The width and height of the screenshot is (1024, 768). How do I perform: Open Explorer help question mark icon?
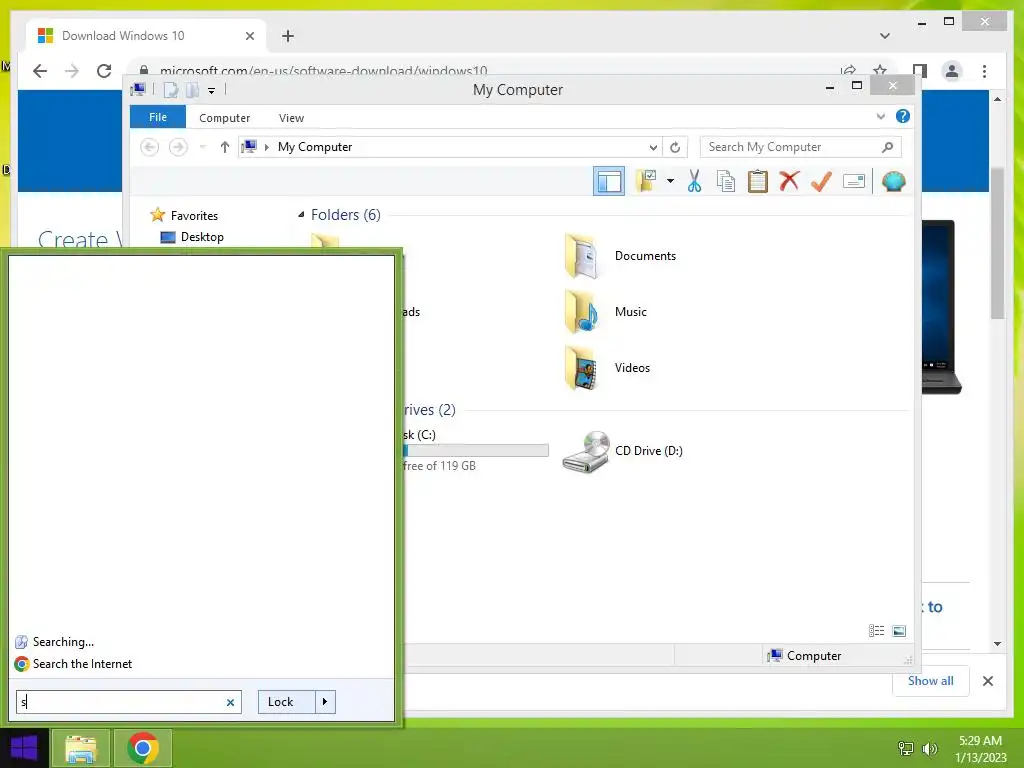point(903,116)
